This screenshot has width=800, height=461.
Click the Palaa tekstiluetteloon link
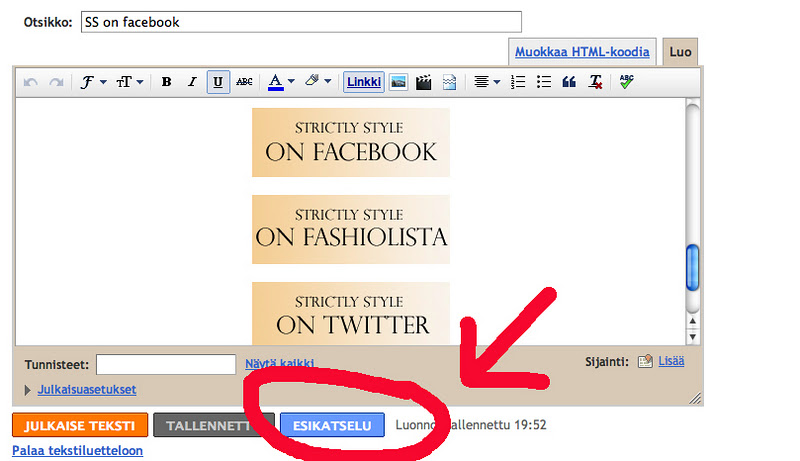click(x=78, y=450)
